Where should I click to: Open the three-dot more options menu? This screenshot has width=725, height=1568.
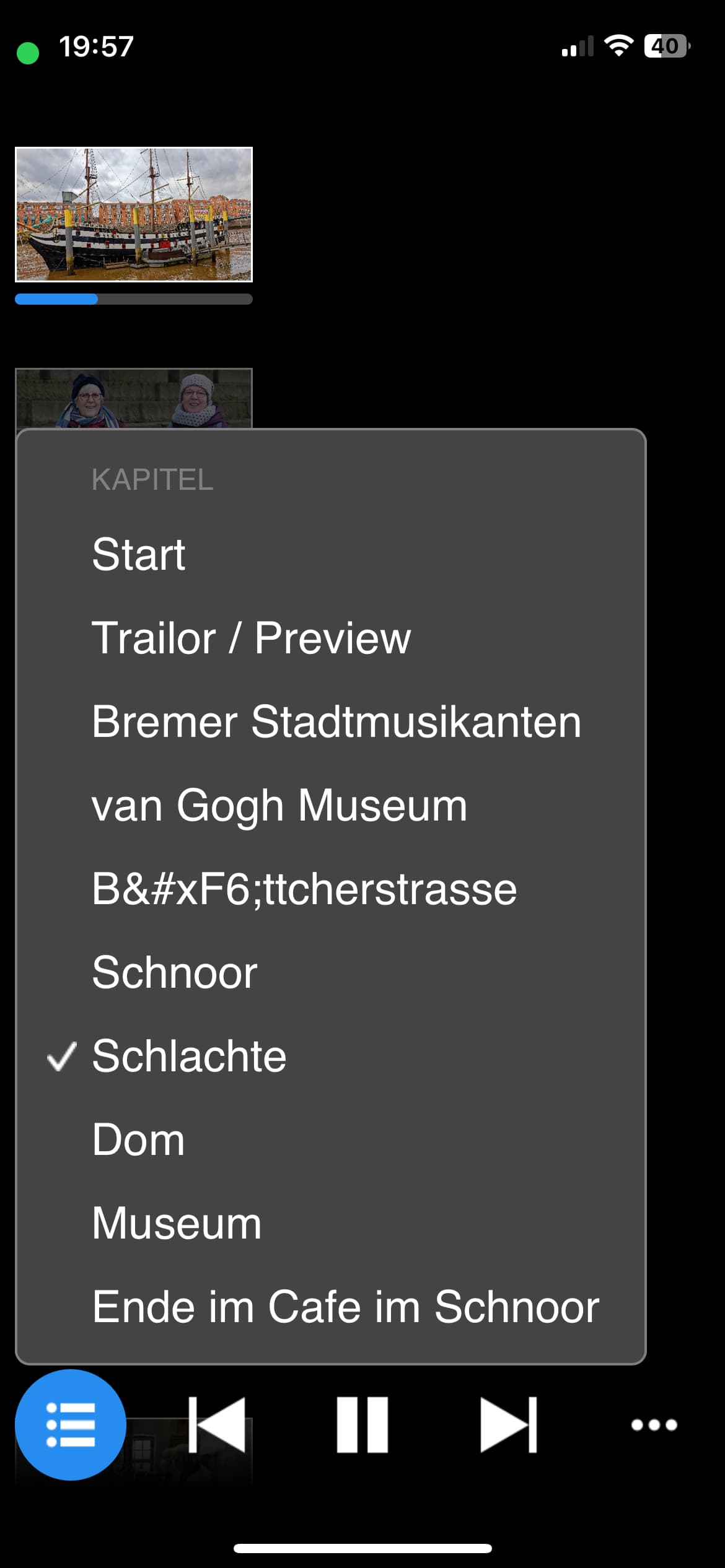[654, 1424]
